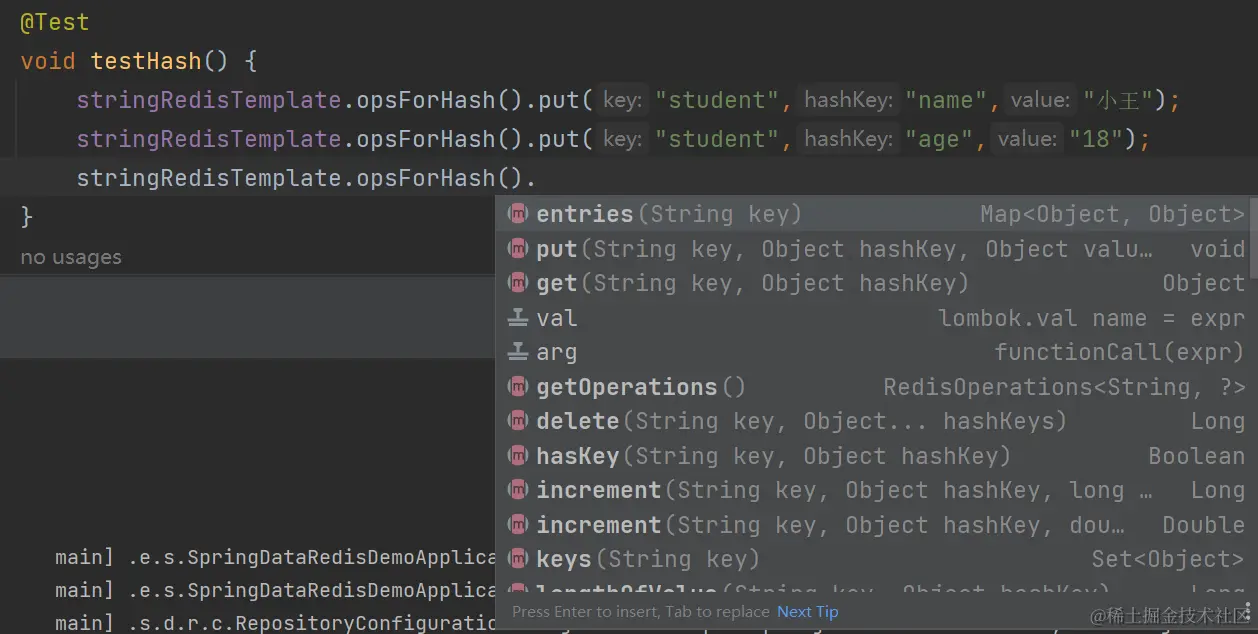
Task: Select the entries(String key) completion
Action: coord(873,214)
